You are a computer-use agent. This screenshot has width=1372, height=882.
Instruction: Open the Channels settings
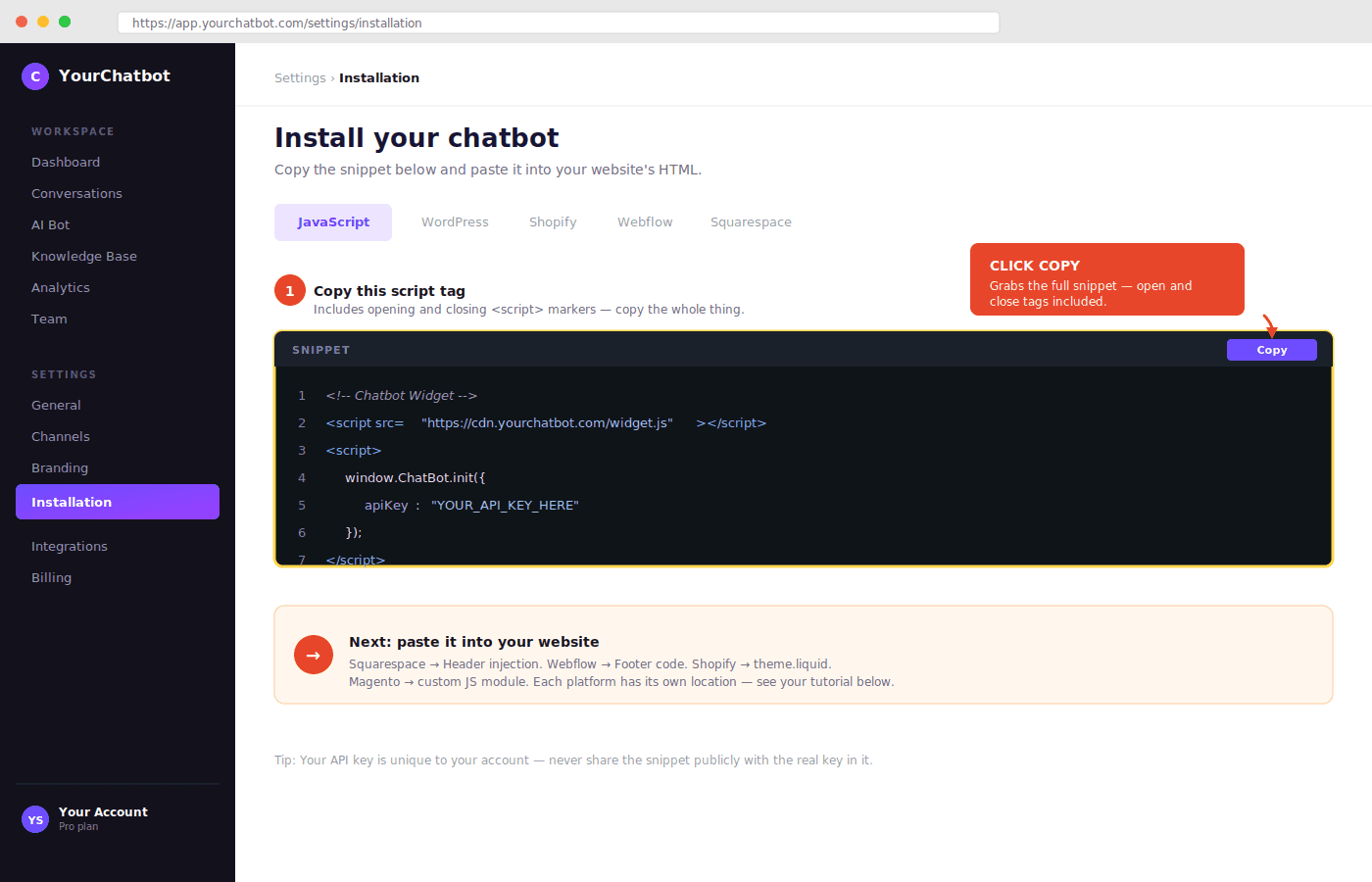61,436
